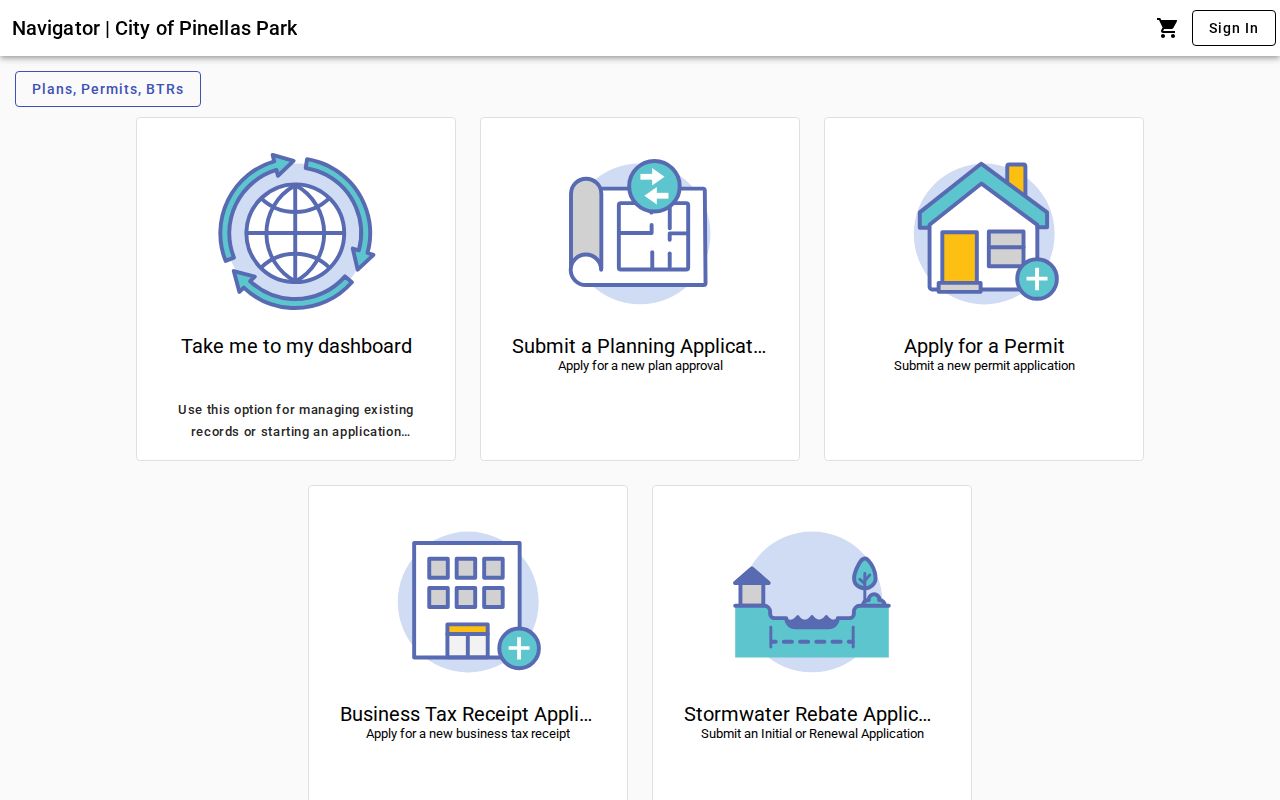Click the blueprint planning application icon
1280x800 pixels.
[640, 232]
